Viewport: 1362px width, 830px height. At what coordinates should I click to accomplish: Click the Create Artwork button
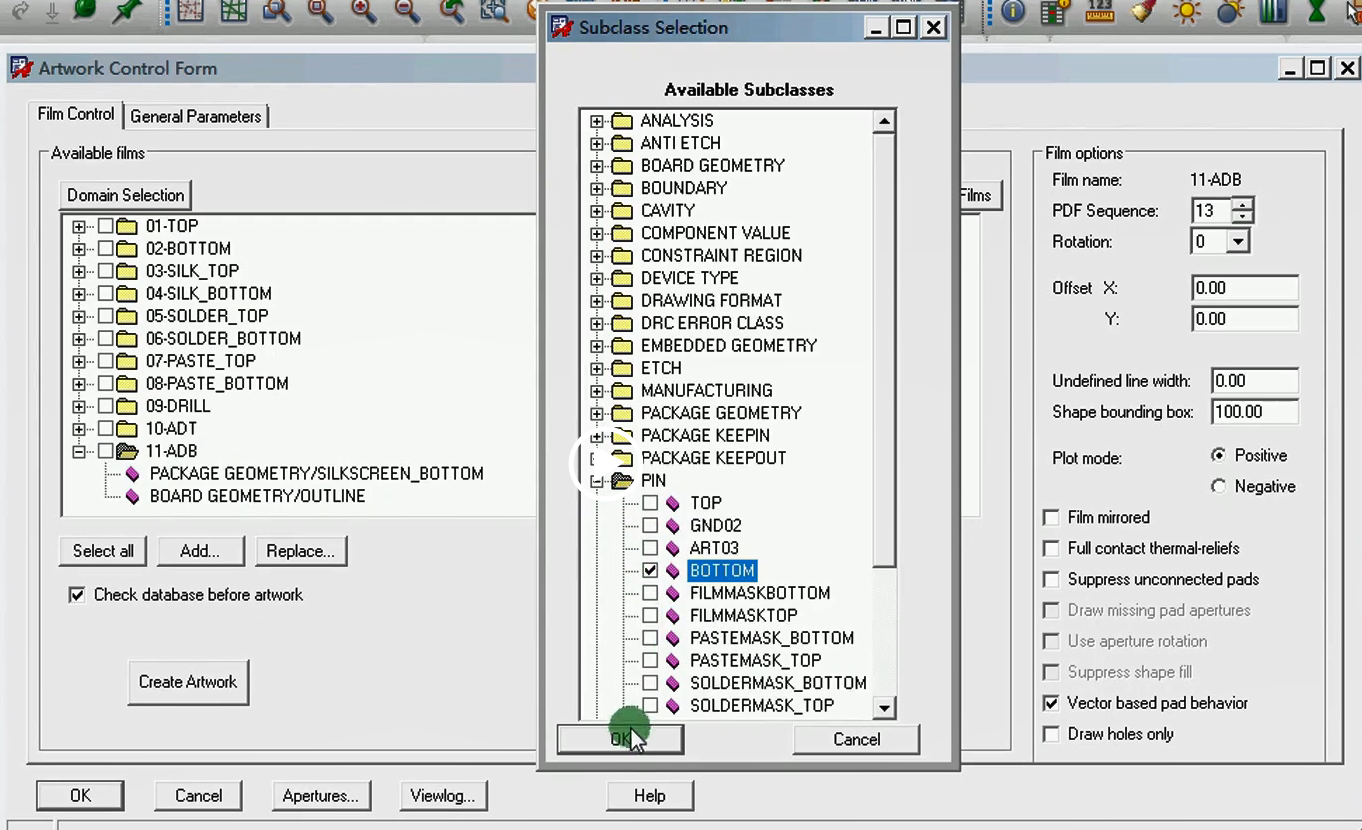(x=188, y=682)
